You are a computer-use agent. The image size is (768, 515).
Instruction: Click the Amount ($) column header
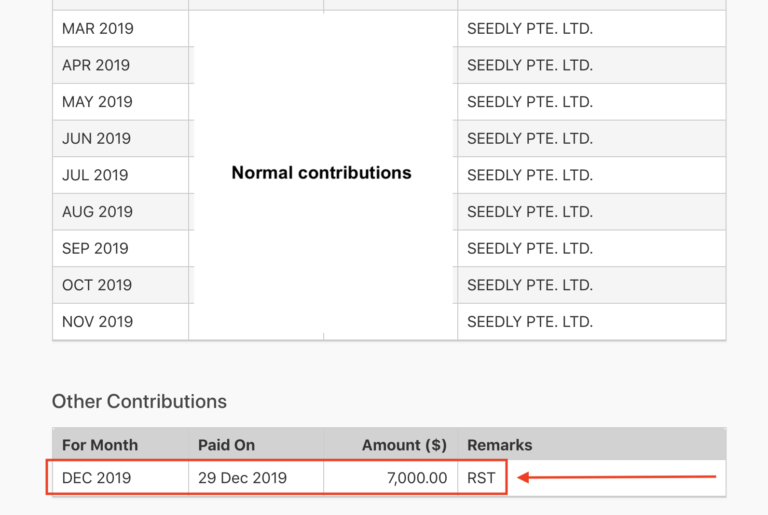(x=404, y=445)
